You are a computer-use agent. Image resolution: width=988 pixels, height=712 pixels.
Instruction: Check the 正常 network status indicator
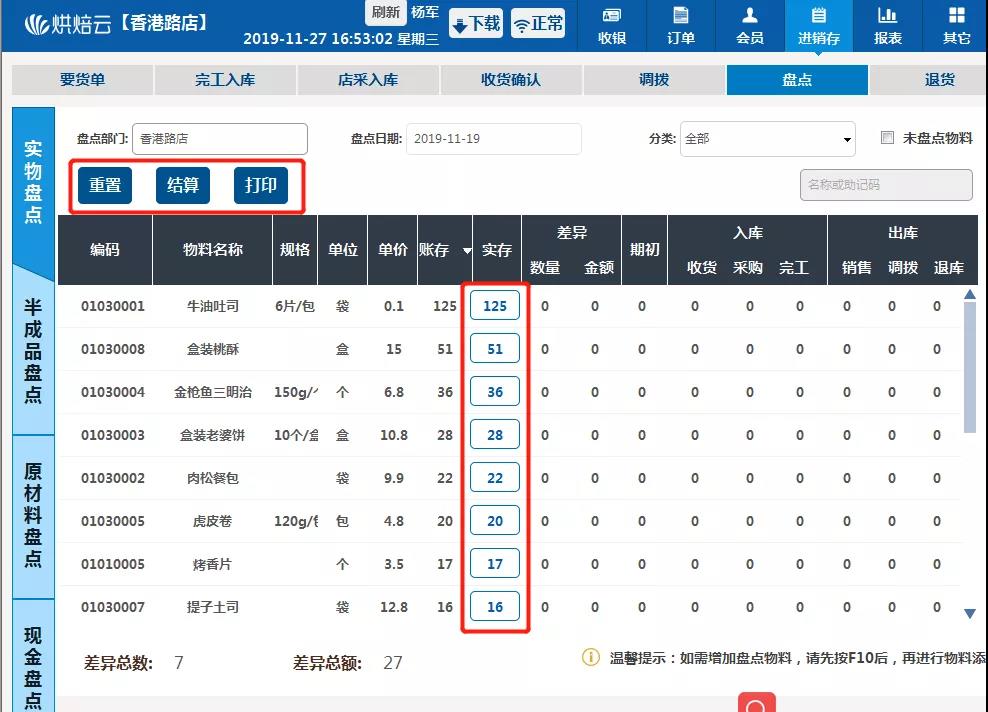pos(538,23)
